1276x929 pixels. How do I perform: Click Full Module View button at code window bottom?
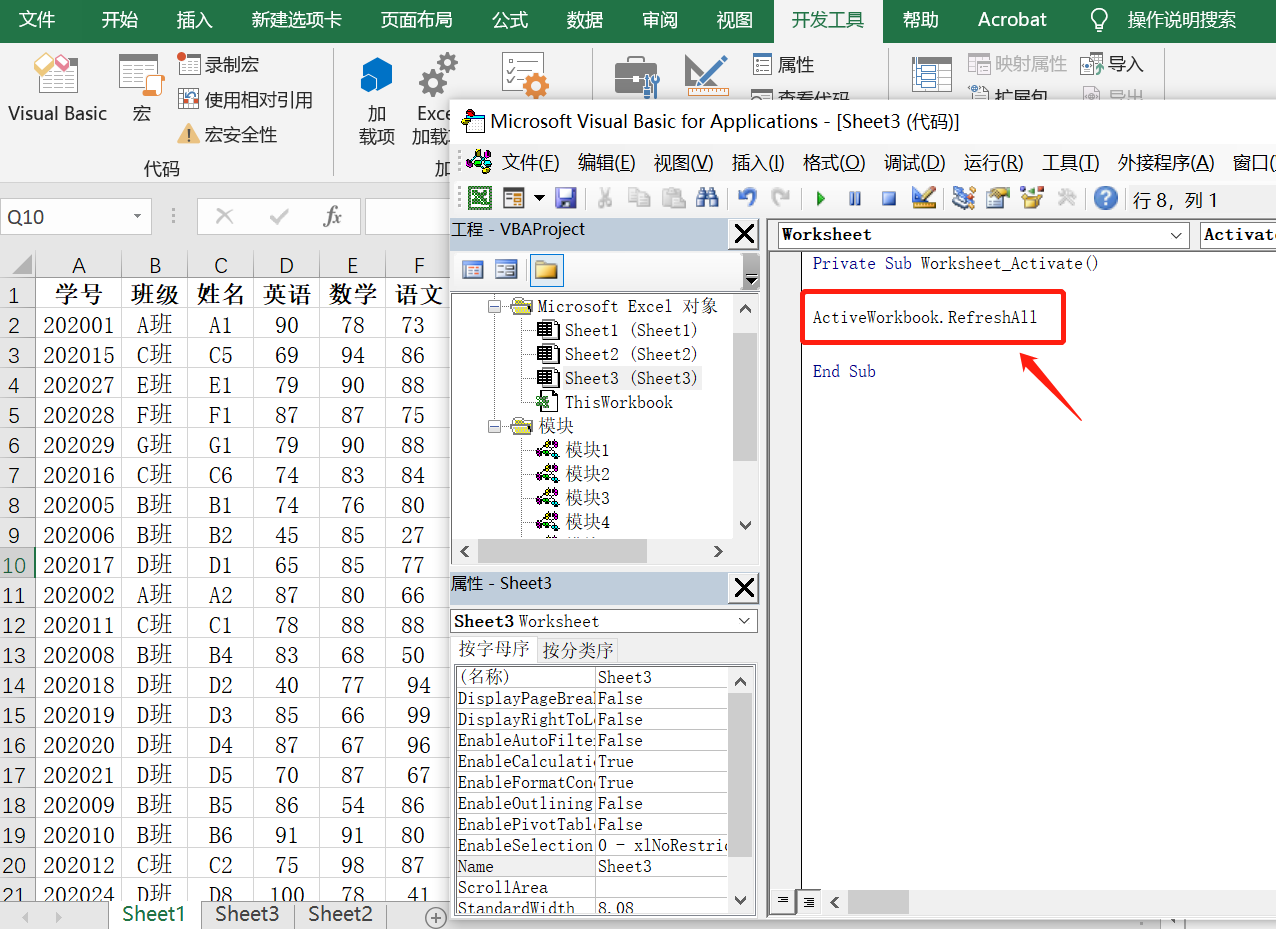(x=808, y=901)
